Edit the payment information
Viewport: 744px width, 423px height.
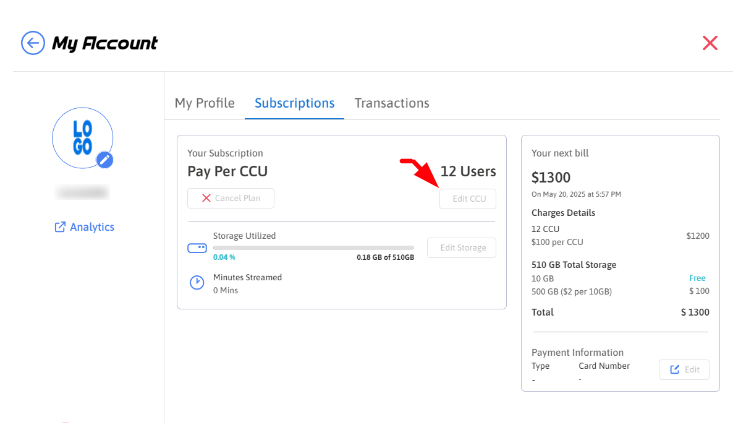[x=684, y=370]
